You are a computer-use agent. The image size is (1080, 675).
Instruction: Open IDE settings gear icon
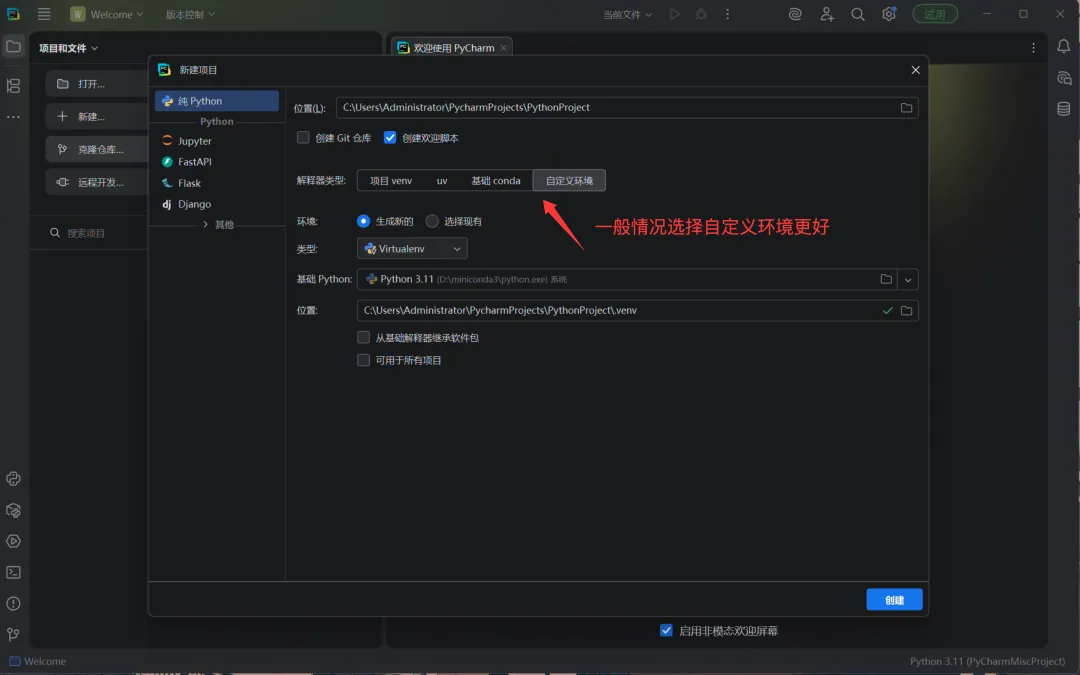point(889,14)
